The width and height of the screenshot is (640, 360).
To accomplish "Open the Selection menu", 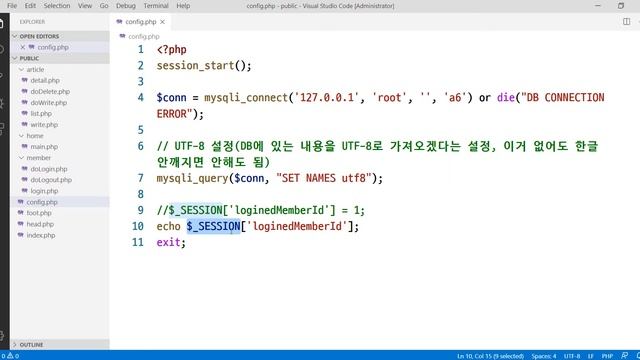I will point(57,6).
